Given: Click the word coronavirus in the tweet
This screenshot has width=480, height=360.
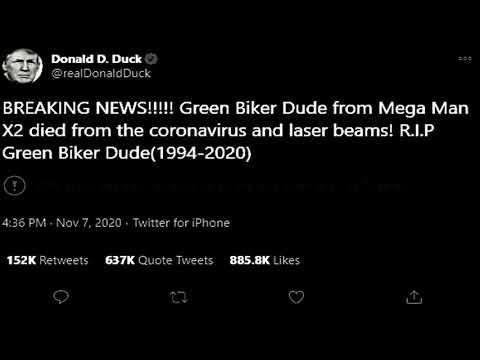Looking at the screenshot, I should pyautogui.click(x=198, y=130).
